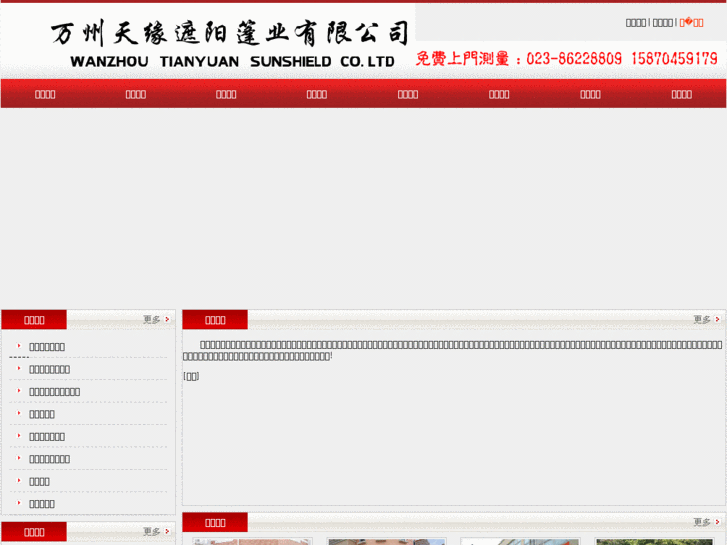727x545 pixels.
Task: Click the Wanzhou Tianyuan Sunshield company logo
Action: pyautogui.click(x=230, y=44)
